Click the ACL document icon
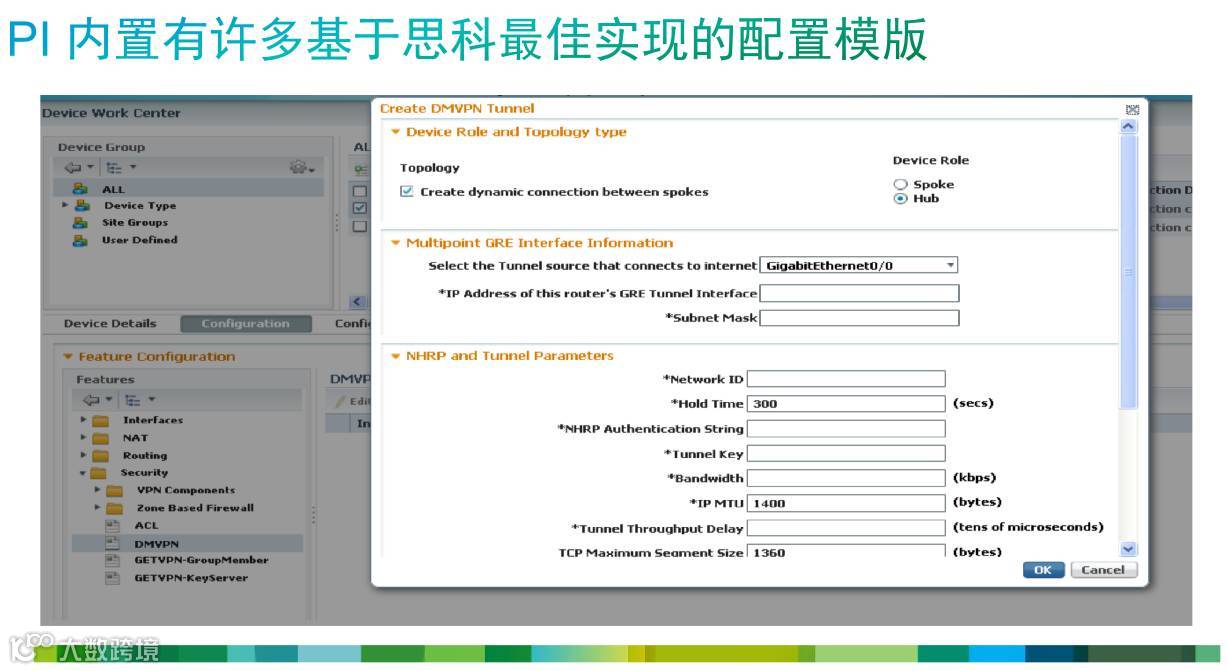This screenshot has height=671, width=1227. coord(113,525)
